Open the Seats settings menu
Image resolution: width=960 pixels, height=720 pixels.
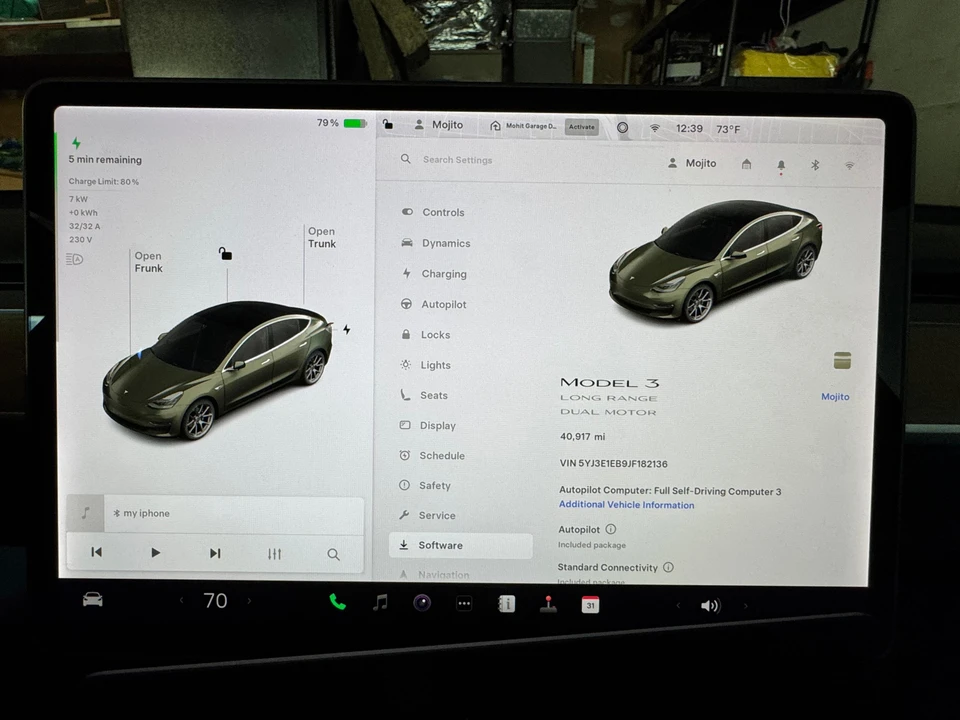(424, 395)
